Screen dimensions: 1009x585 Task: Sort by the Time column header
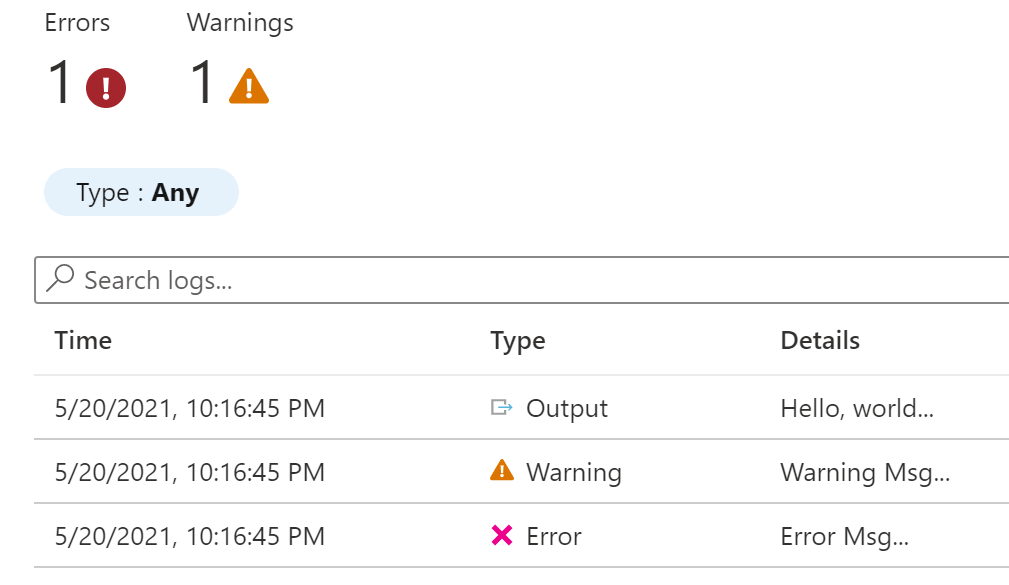[83, 341]
